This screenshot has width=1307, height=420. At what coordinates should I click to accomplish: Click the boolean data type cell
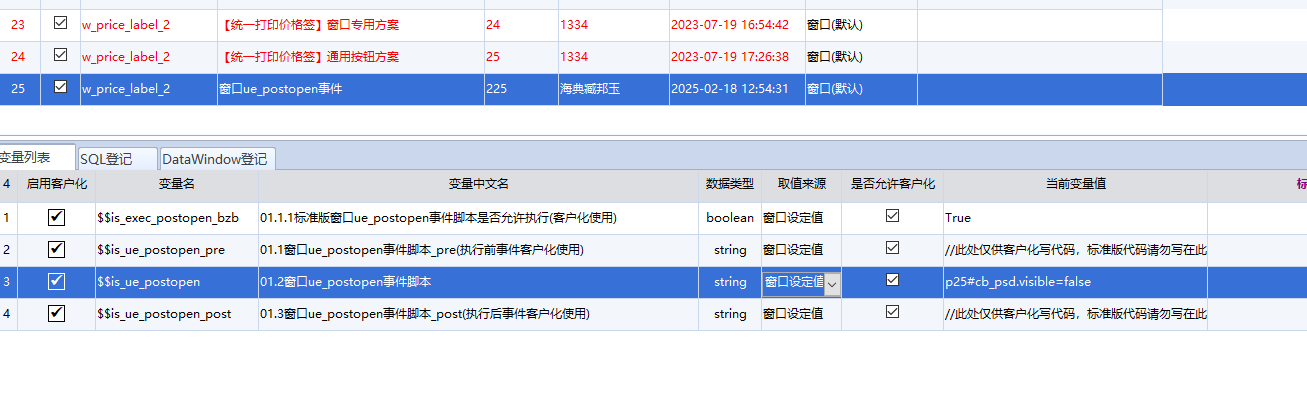coord(730,218)
